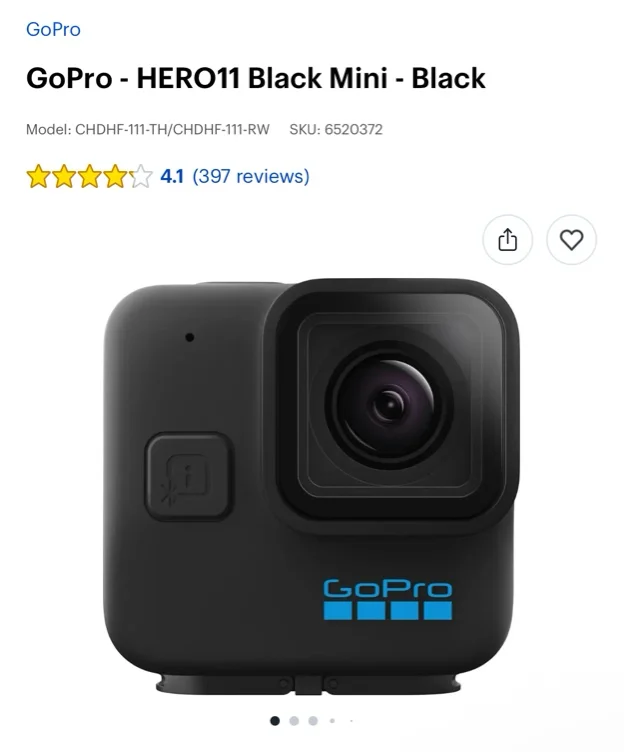Save product with the heart icon
This screenshot has height=752, width=624.
click(x=571, y=239)
